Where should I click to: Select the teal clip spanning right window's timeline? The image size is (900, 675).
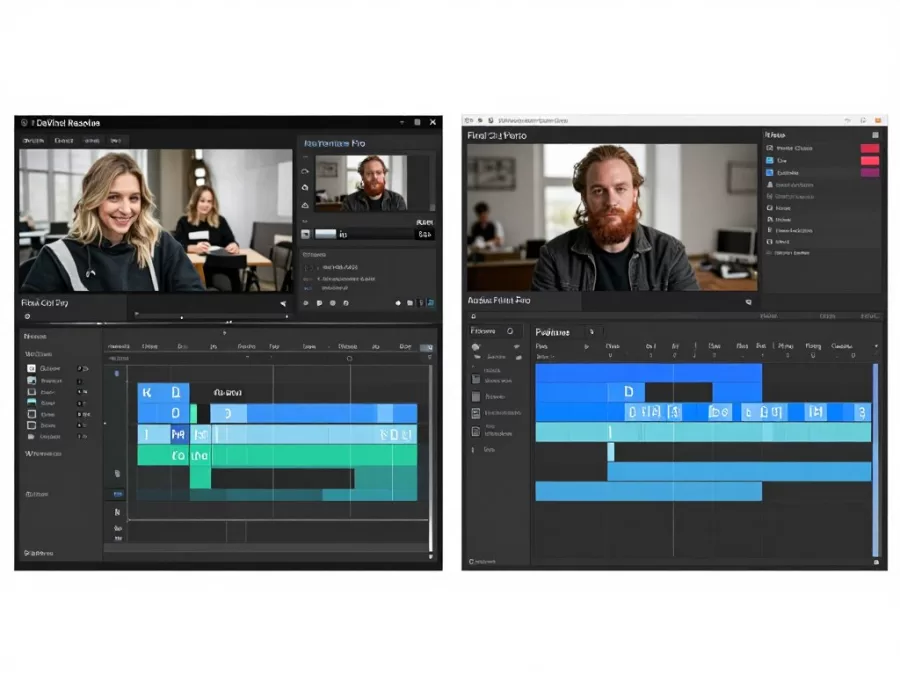[703, 432]
